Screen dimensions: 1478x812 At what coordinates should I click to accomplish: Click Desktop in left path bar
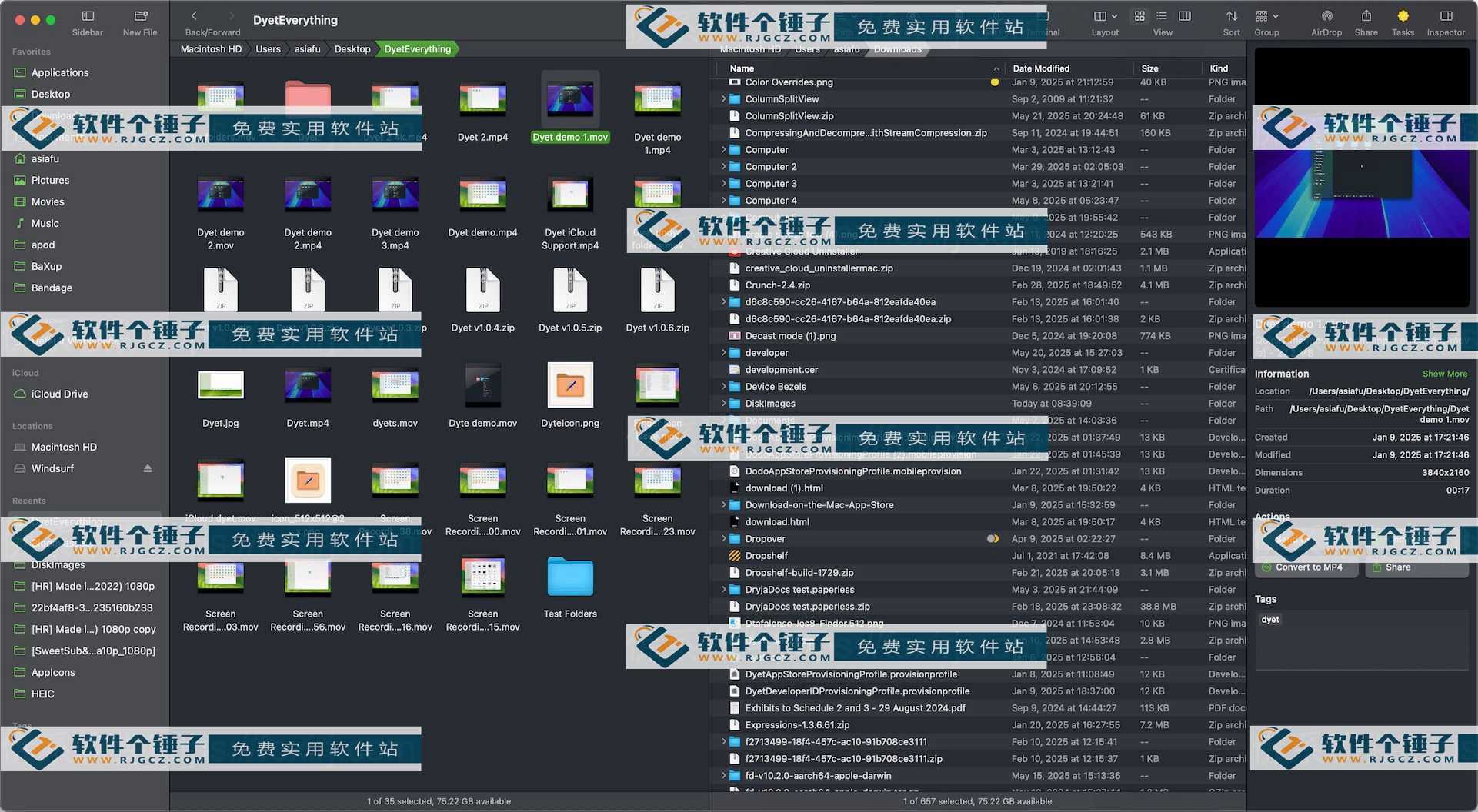click(352, 48)
